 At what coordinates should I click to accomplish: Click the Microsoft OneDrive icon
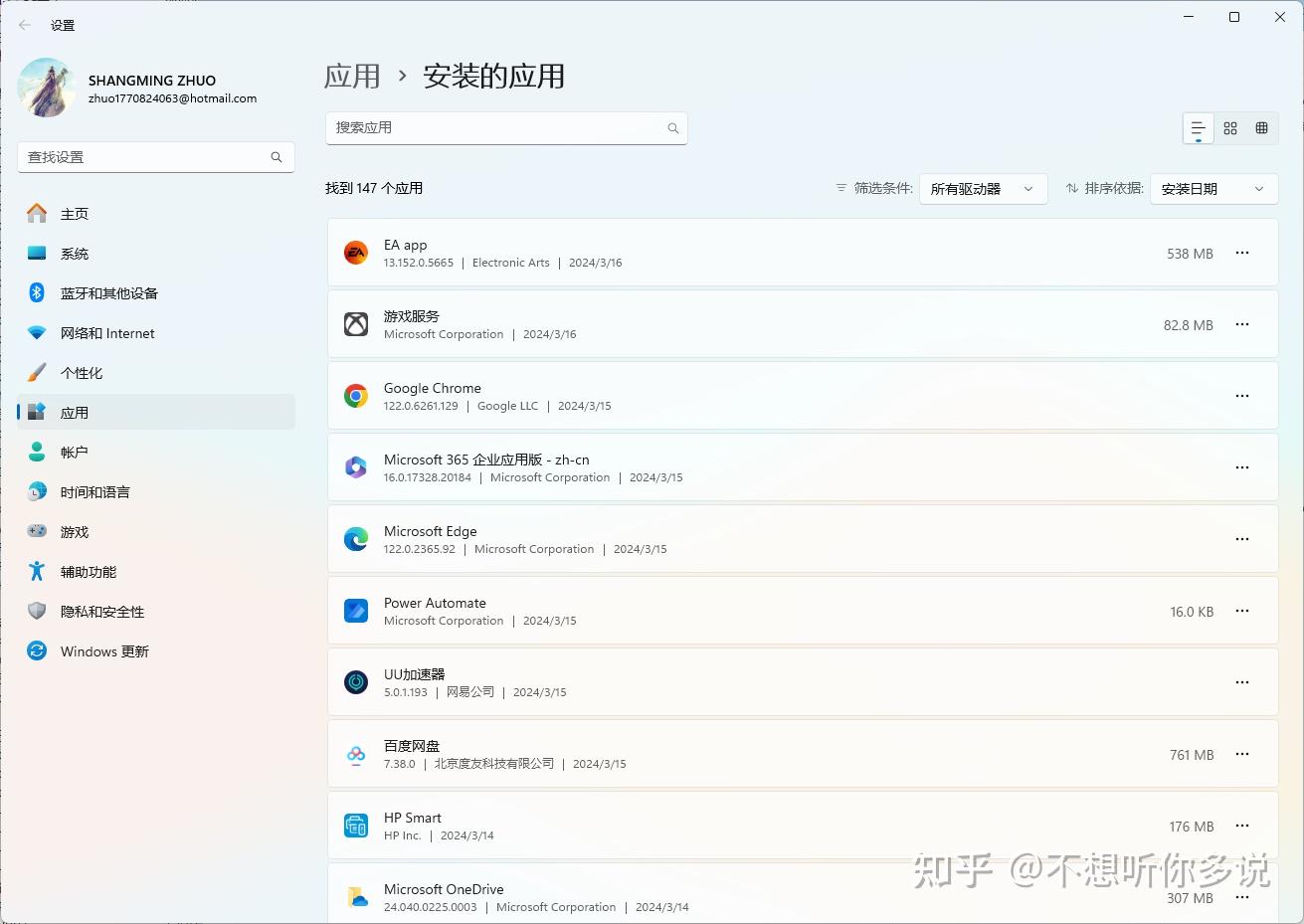coord(356,897)
